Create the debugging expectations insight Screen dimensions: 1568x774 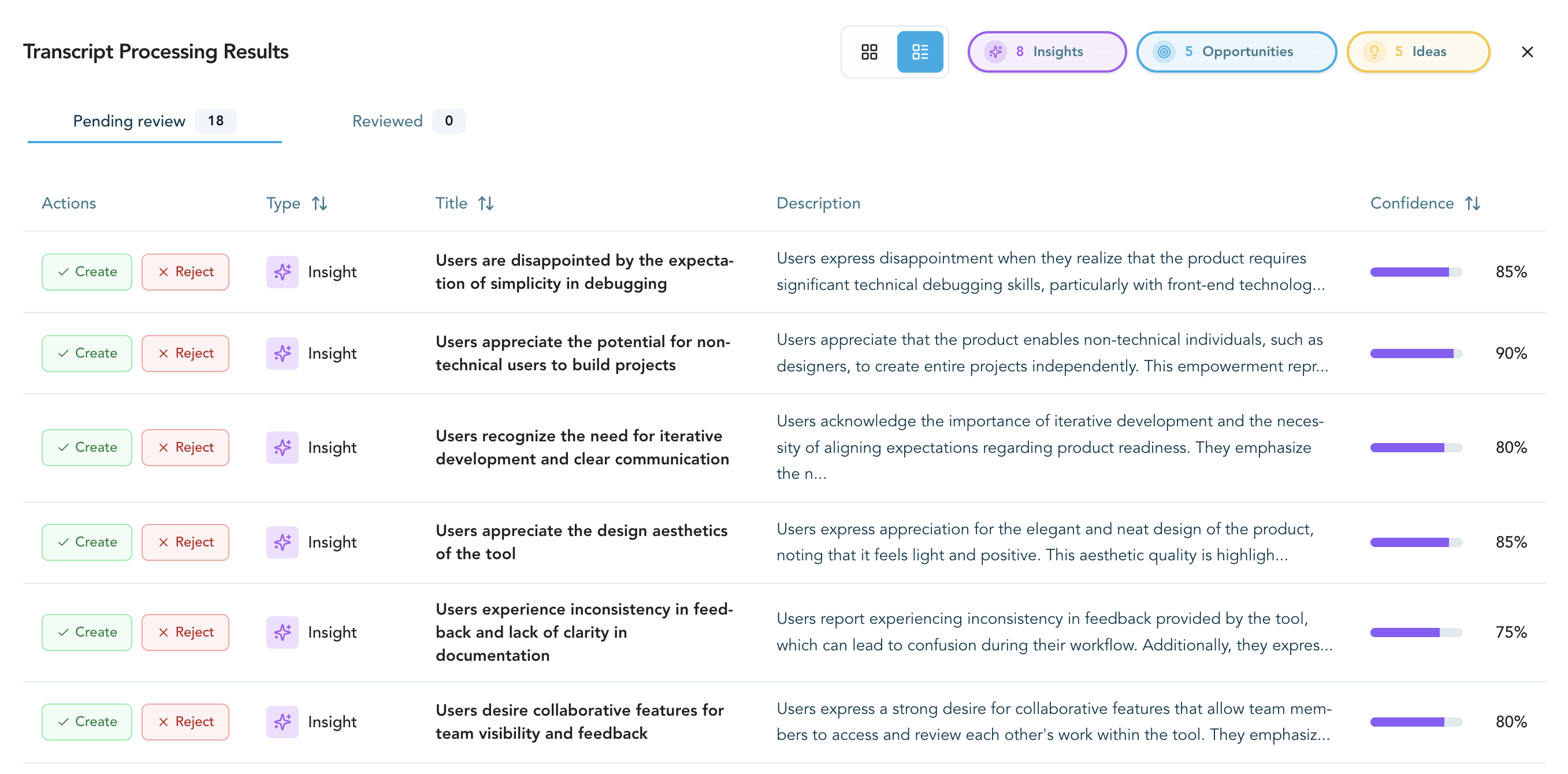coord(87,272)
